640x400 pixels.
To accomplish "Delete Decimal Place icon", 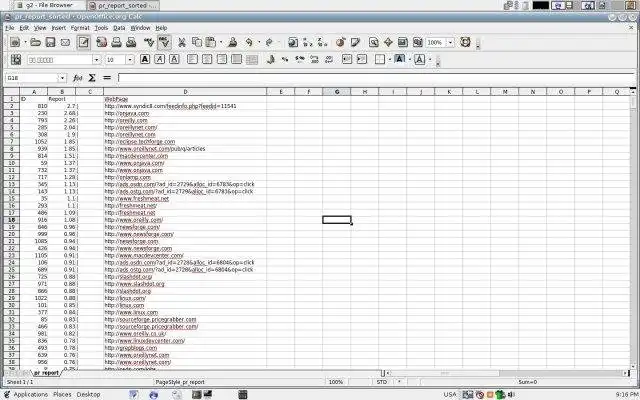I will (x=329, y=60).
